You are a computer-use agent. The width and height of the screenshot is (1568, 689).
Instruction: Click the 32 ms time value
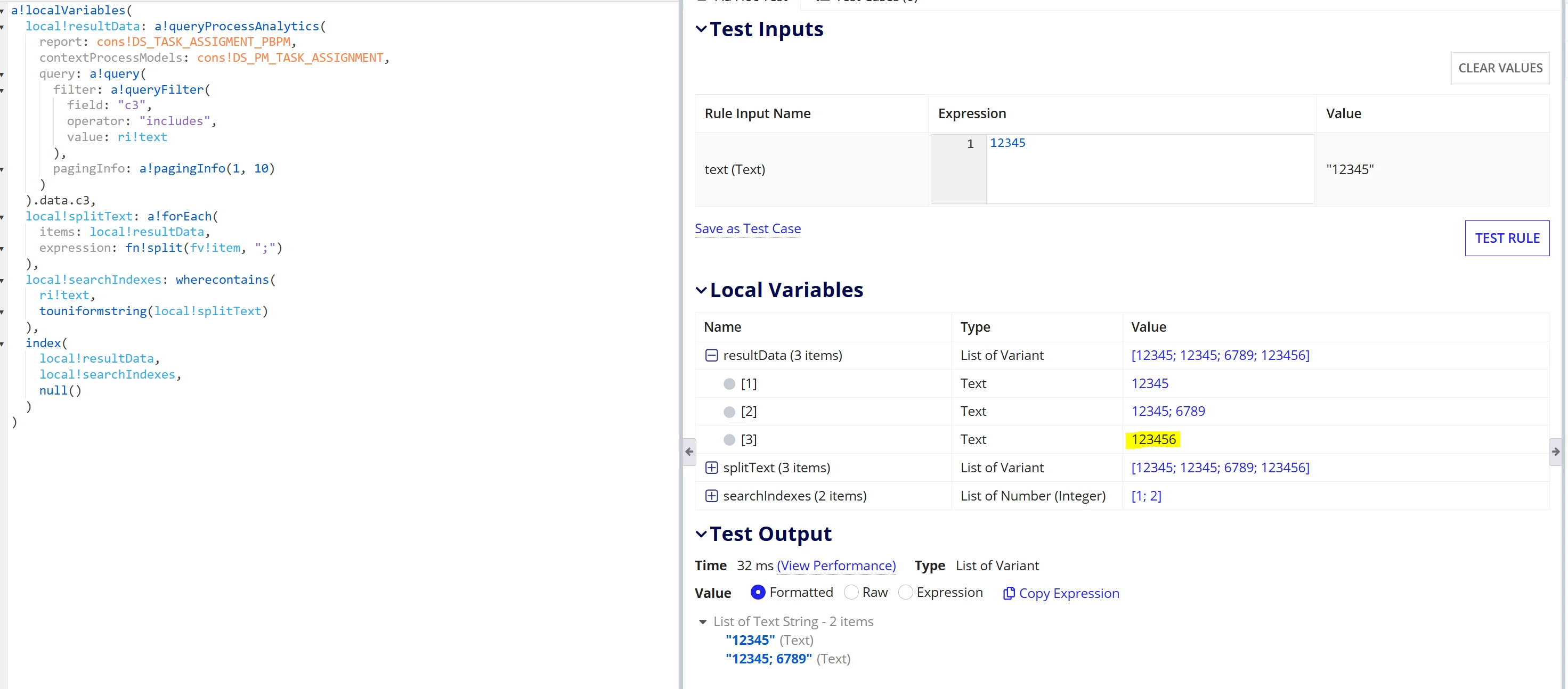(755, 565)
